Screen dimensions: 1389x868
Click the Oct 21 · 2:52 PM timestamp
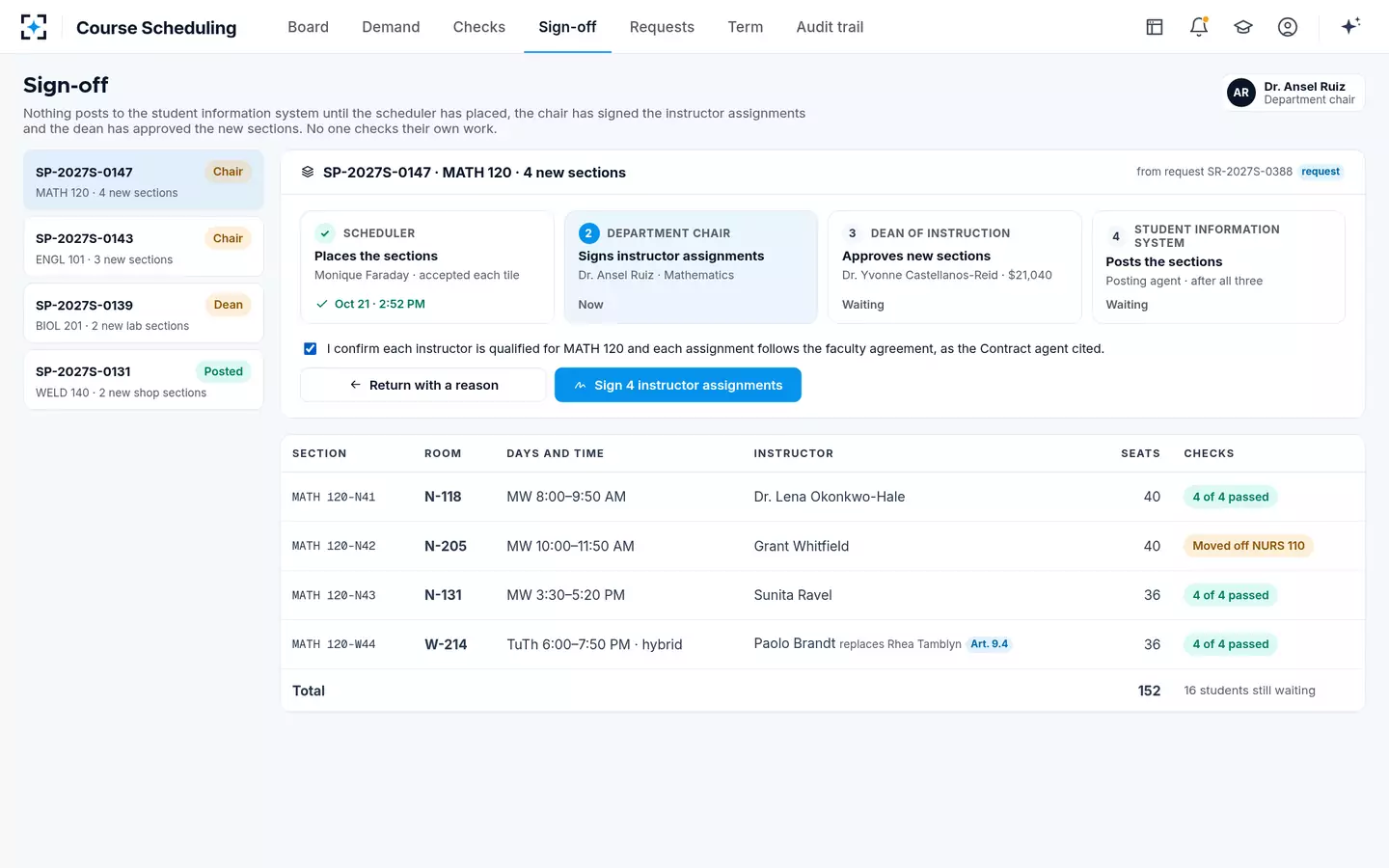click(380, 304)
